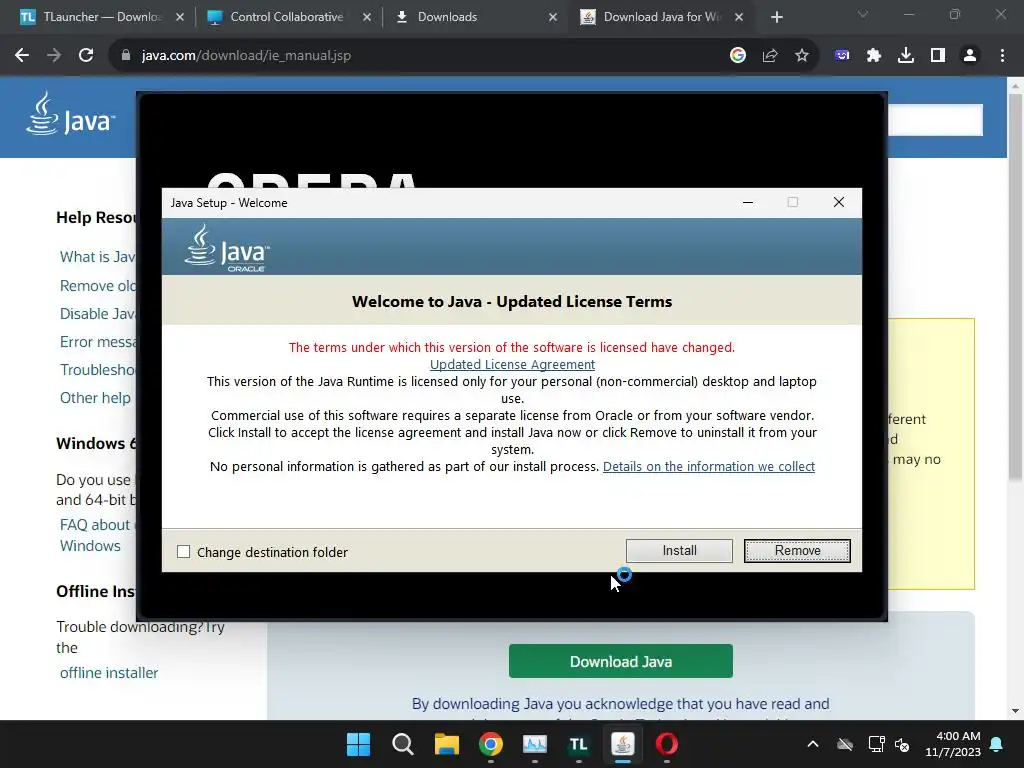Open the taskbar clock and date
Image resolution: width=1024 pixels, height=768 pixels.
point(953,744)
